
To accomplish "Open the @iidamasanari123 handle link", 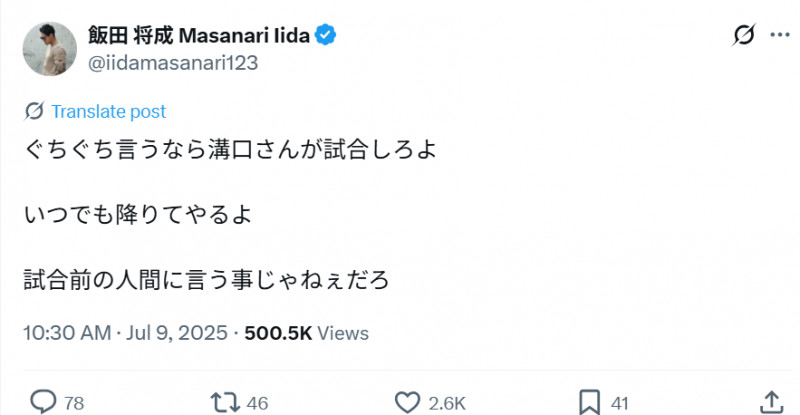I will pyautogui.click(x=174, y=62).
